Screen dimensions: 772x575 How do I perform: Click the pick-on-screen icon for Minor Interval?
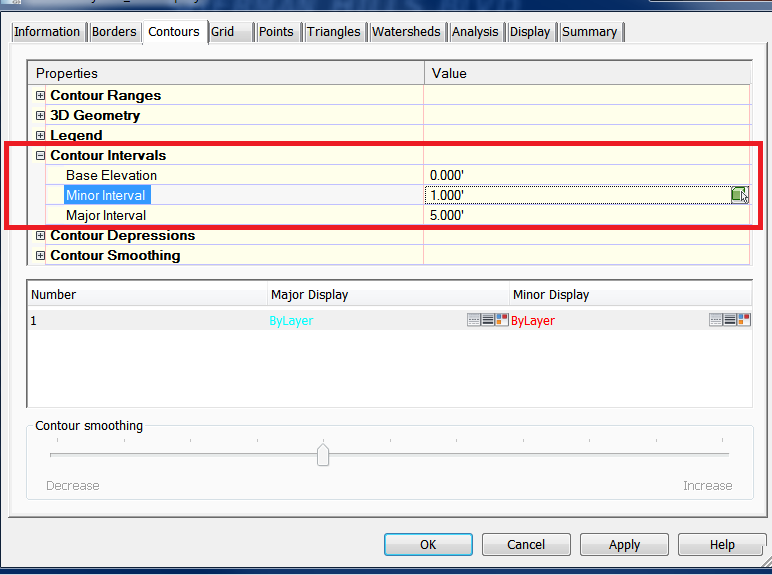tap(740, 195)
